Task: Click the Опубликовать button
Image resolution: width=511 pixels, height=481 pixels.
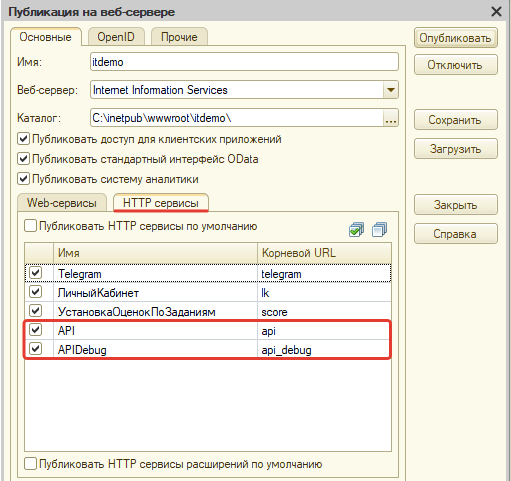Action: coord(456,38)
